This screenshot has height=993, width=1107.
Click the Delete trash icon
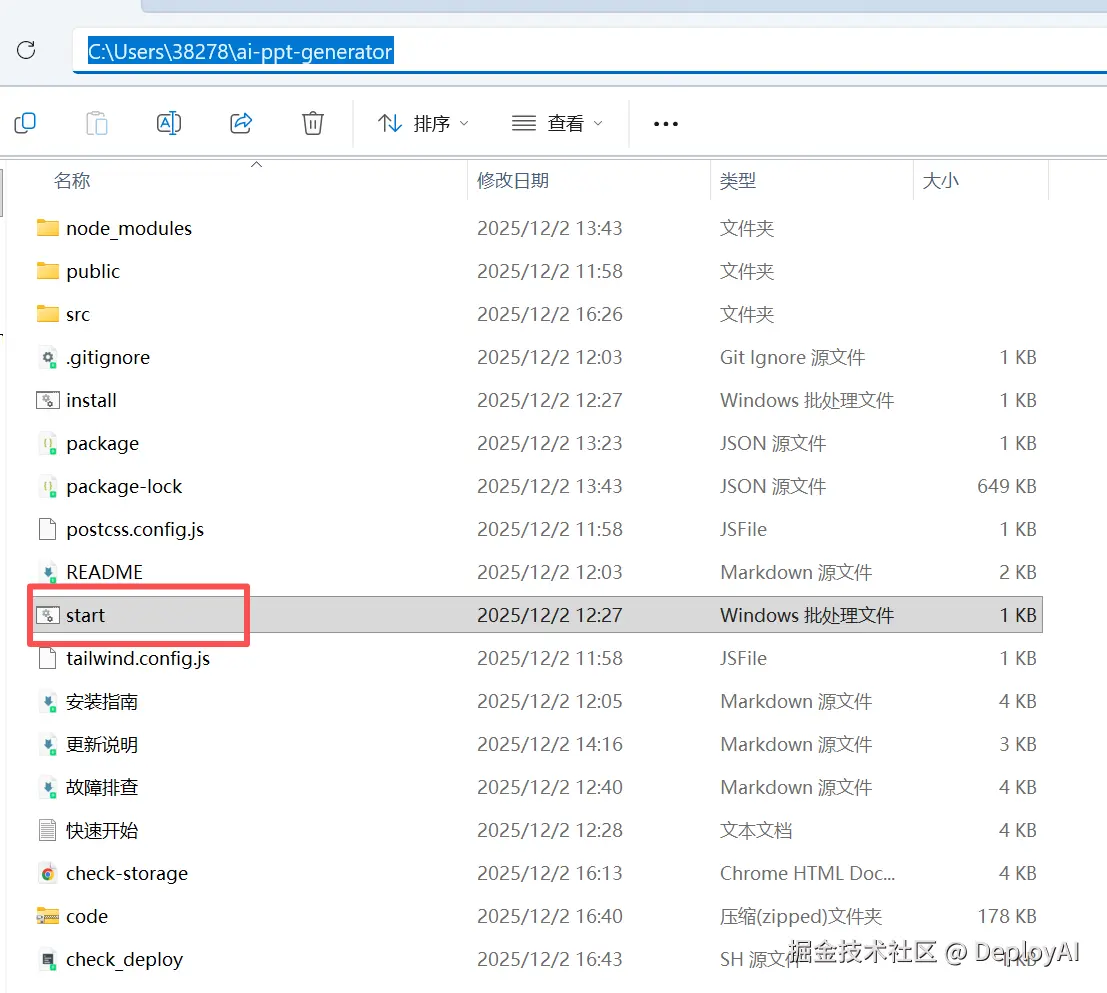pos(313,124)
